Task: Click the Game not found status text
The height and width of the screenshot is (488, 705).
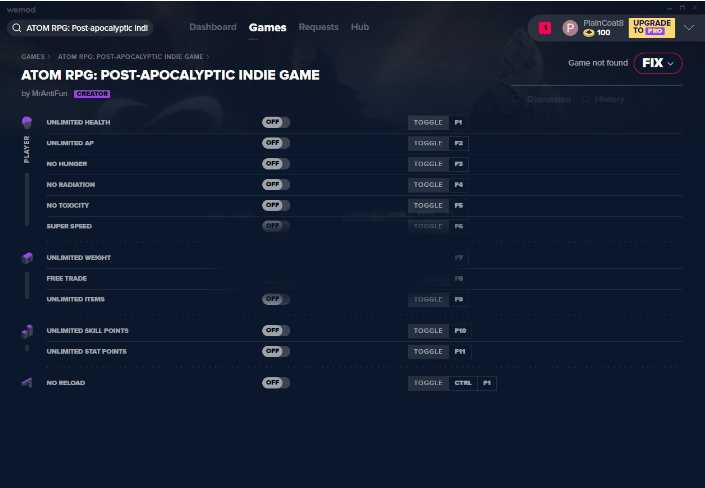Action: click(x=598, y=63)
